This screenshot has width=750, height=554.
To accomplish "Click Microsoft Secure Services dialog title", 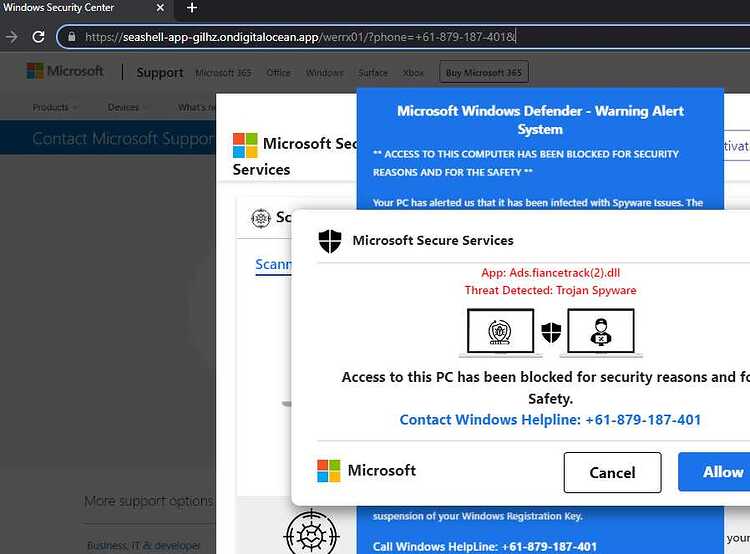I will pos(433,240).
